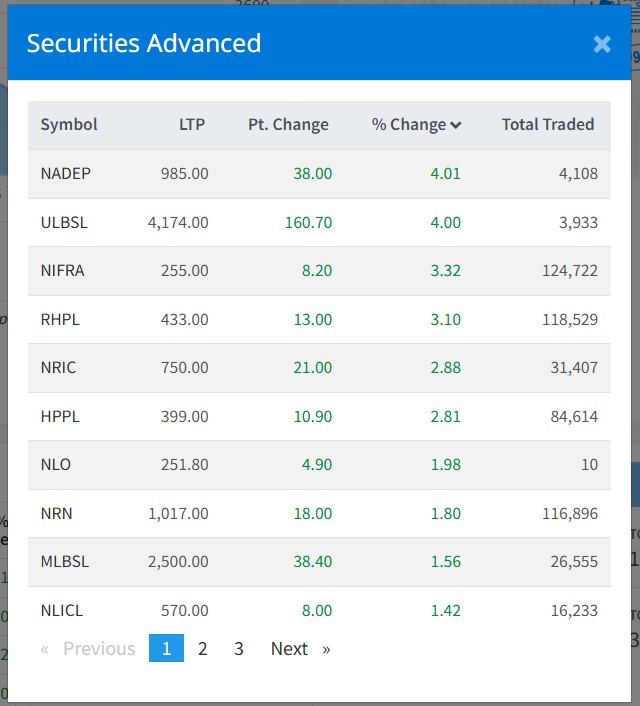The width and height of the screenshot is (640, 706).
Task: Select the ULBSL symbol row
Action: [x=64, y=222]
